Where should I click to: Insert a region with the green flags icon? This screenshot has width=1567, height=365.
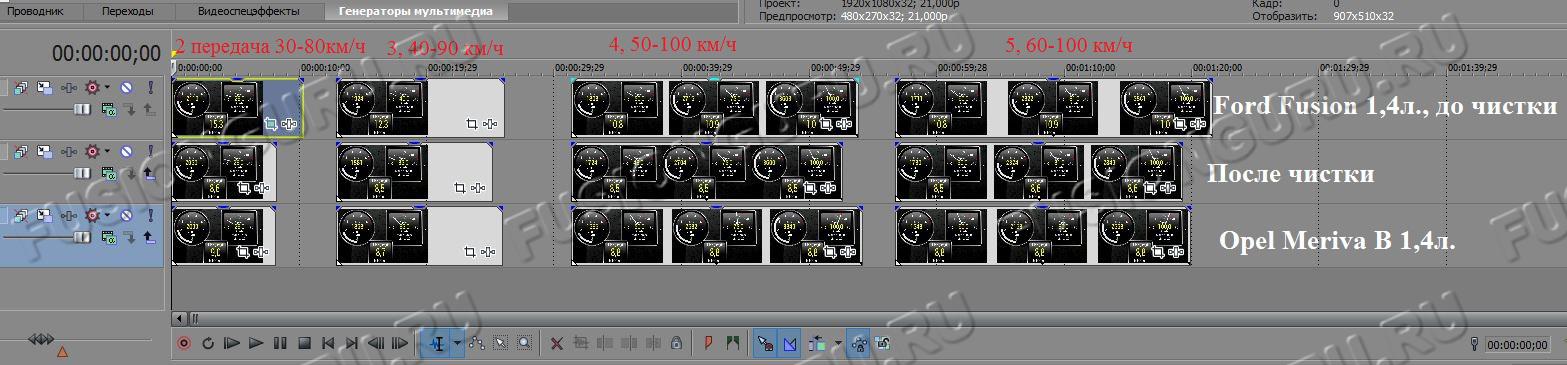(x=733, y=343)
